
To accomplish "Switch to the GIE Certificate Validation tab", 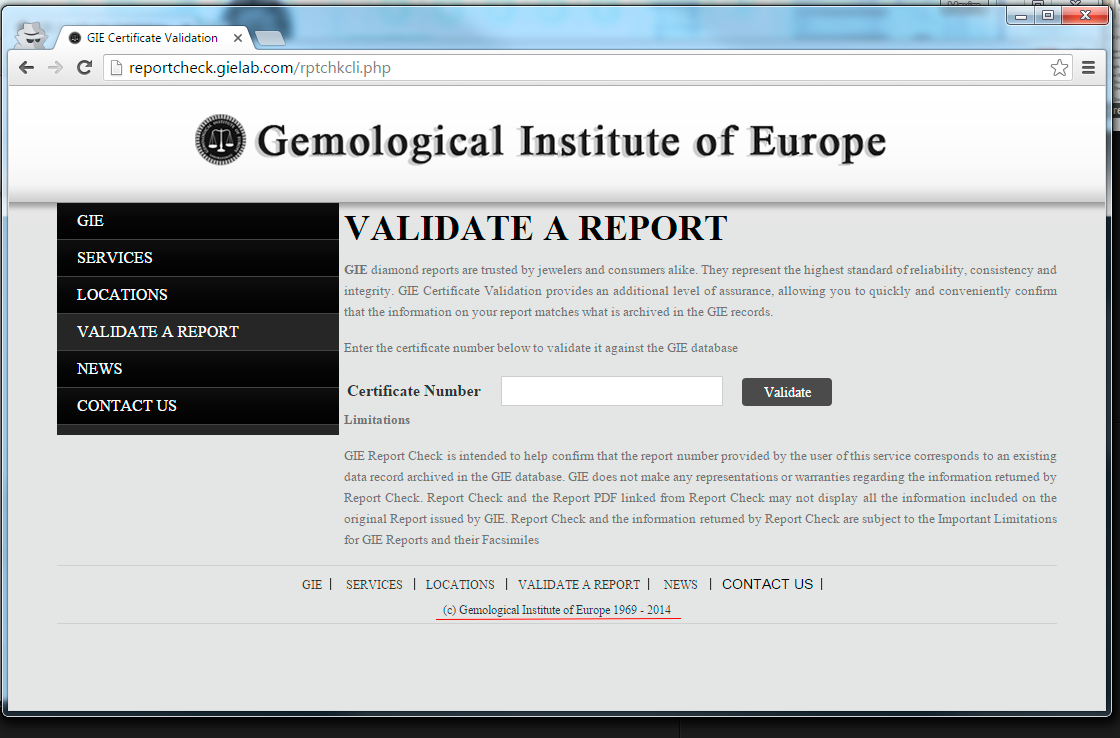I will point(155,37).
